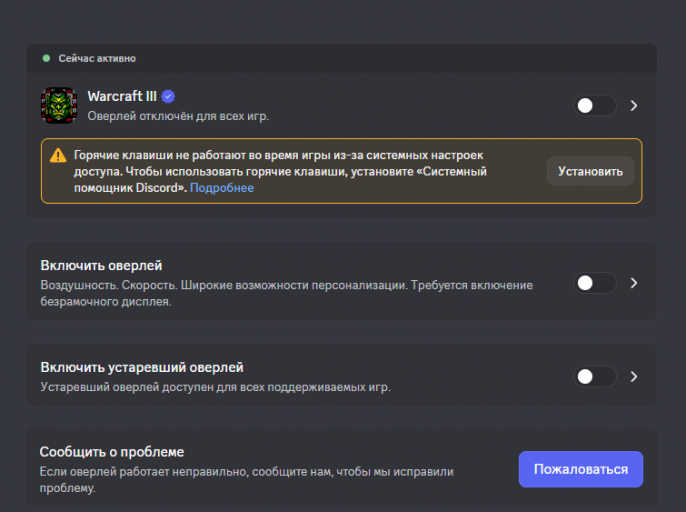Viewport: 686px width, 512px height.
Task: Click the 'Горячие клавиши не работают' warning text
Action: (x=280, y=172)
